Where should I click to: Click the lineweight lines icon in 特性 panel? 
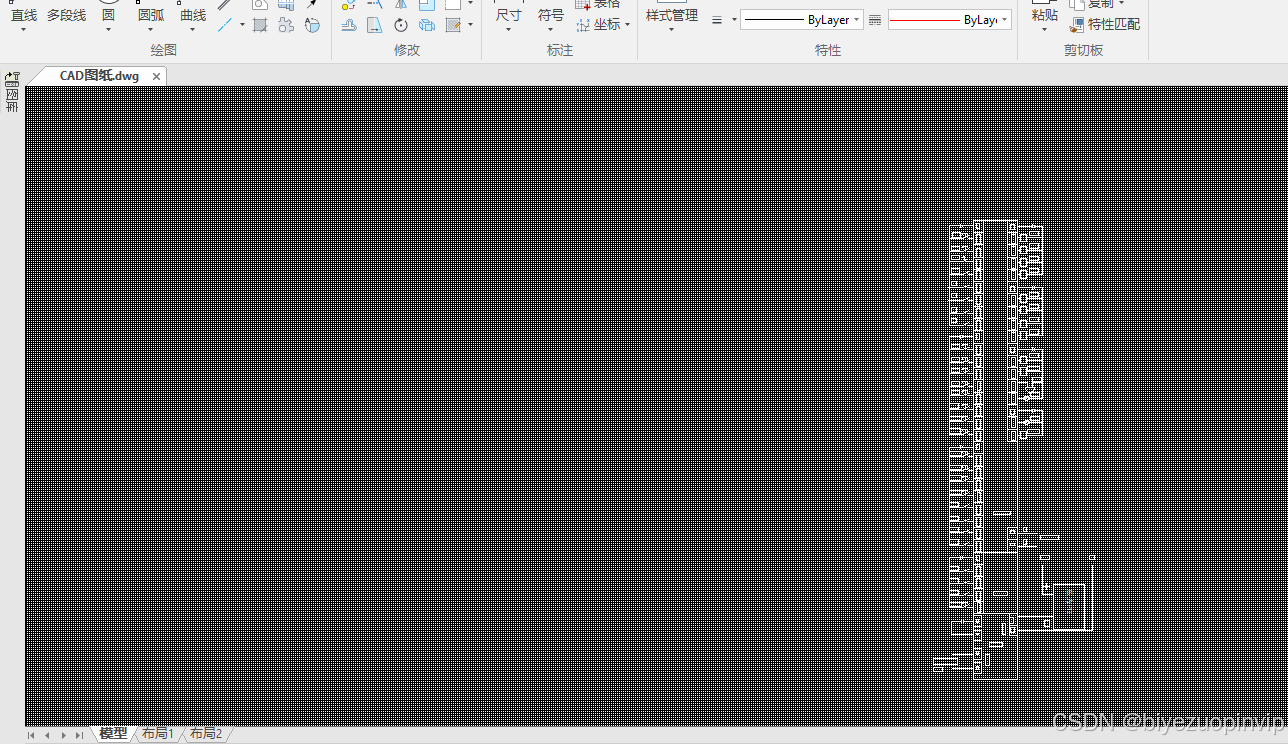tap(717, 20)
